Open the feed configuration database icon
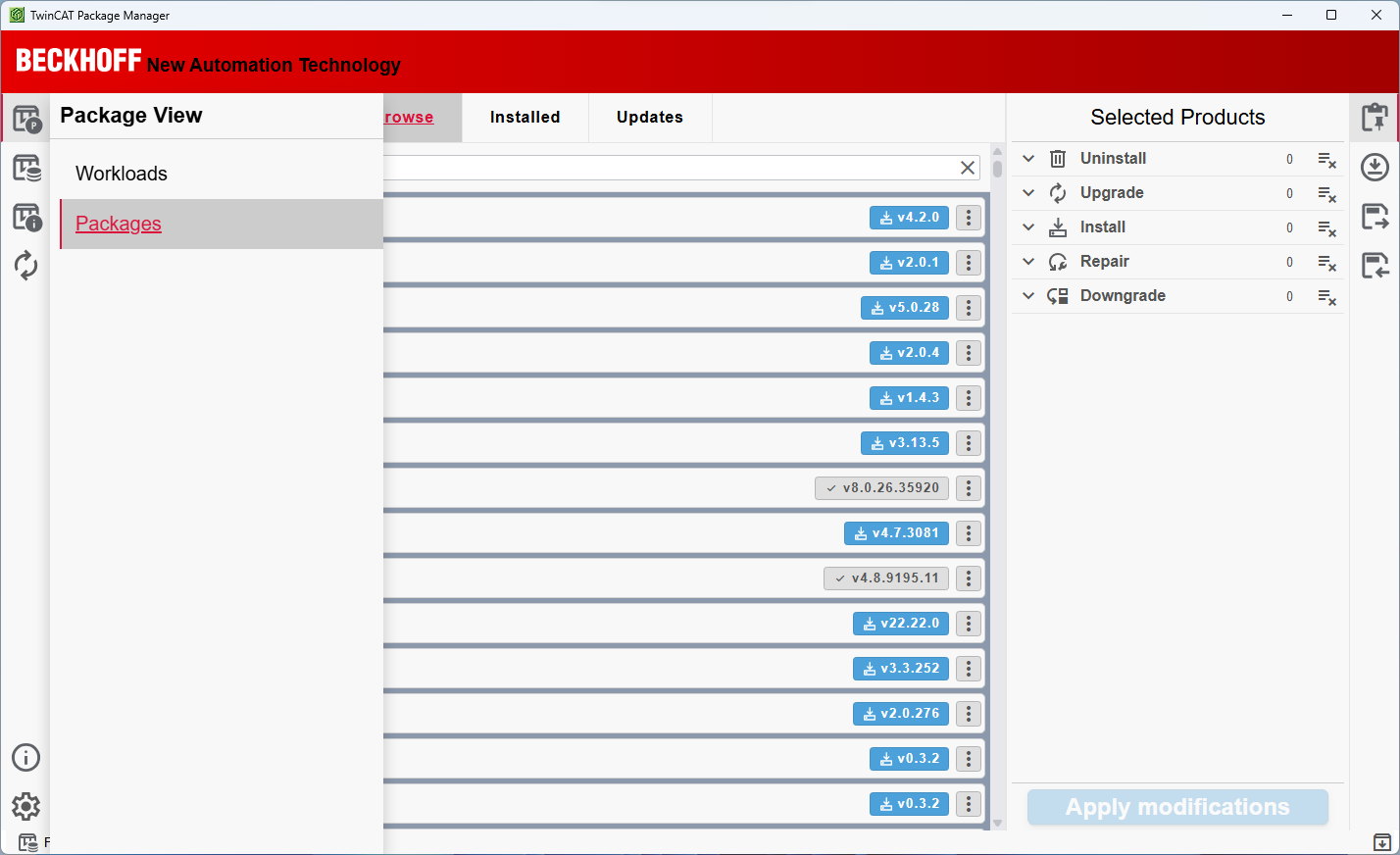The width and height of the screenshot is (1400, 855). [26, 168]
